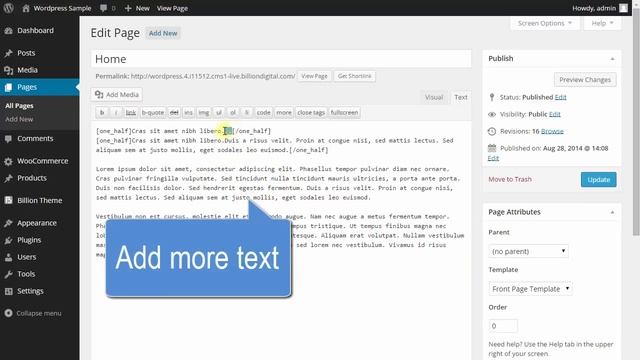Switch to the Visual editor tab

click(434, 97)
